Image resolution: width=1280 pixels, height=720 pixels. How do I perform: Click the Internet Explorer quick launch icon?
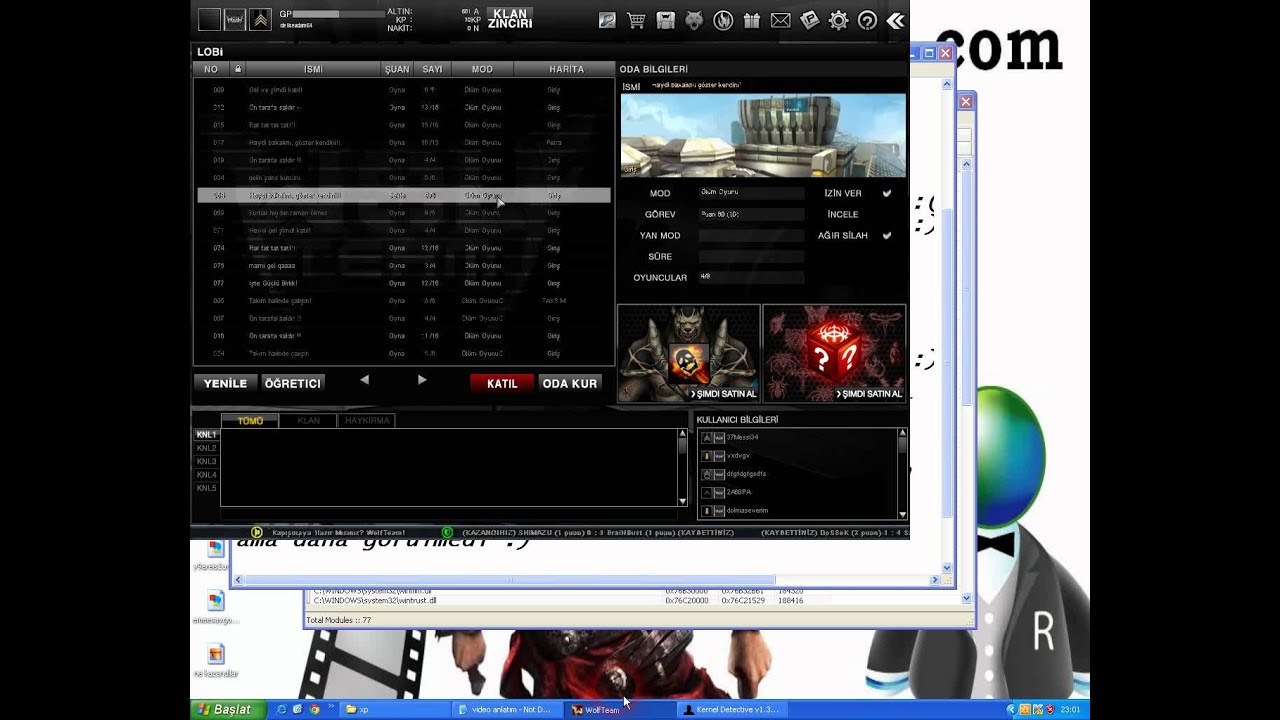click(x=282, y=709)
